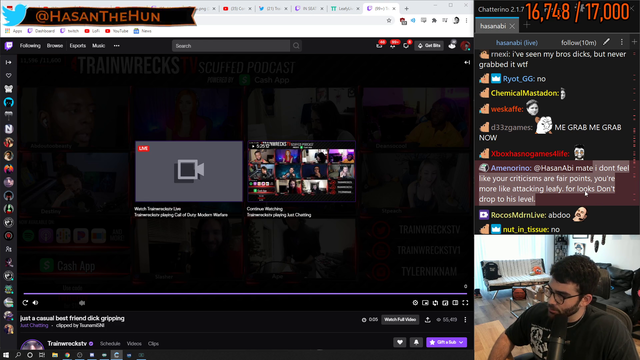Viewport: 640px width, 360px height.
Task: Open Task View on the taskbar
Action: click(42, 355)
